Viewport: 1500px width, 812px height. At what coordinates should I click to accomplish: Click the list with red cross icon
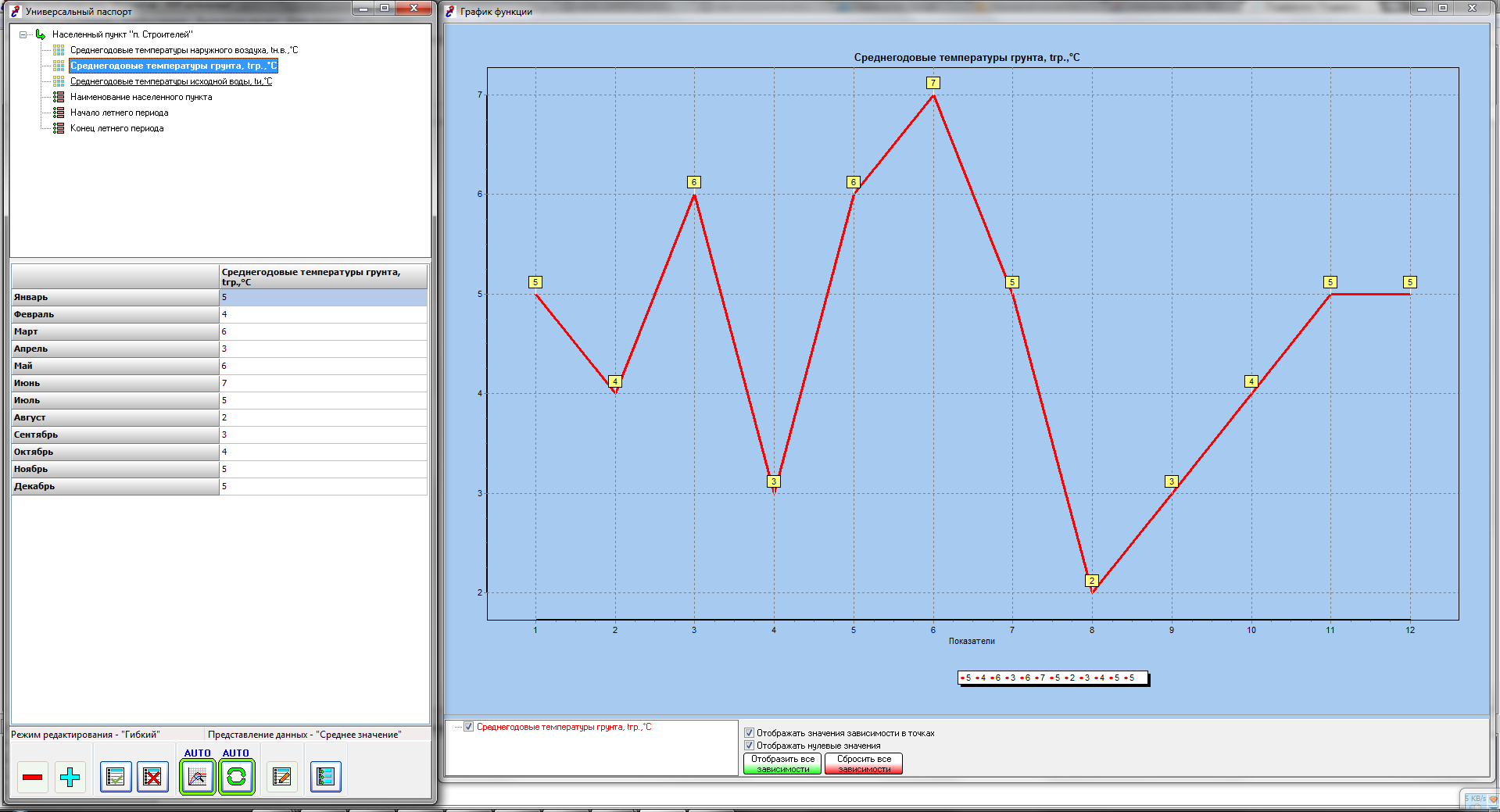[153, 777]
